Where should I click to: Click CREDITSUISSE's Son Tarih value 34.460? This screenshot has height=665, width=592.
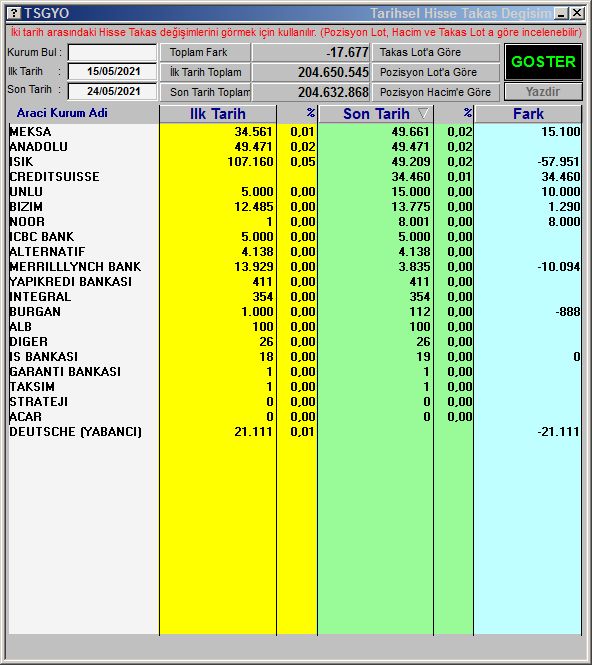click(x=411, y=176)
